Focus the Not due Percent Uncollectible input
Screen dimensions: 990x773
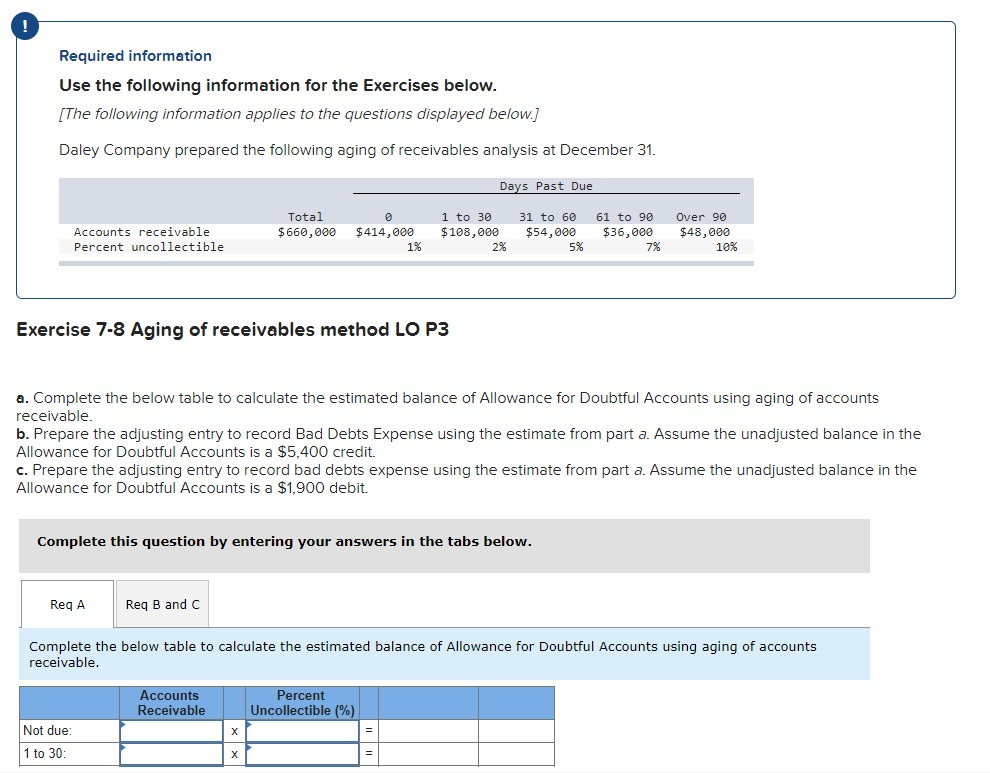coord(302,731)
